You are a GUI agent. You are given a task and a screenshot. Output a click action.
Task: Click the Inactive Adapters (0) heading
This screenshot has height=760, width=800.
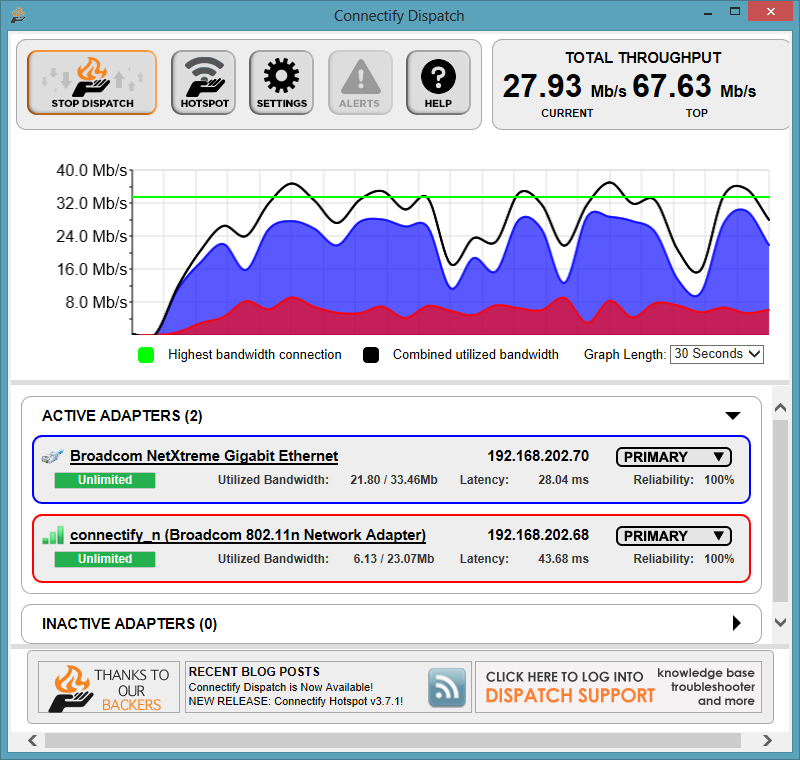tap(129, 624)
